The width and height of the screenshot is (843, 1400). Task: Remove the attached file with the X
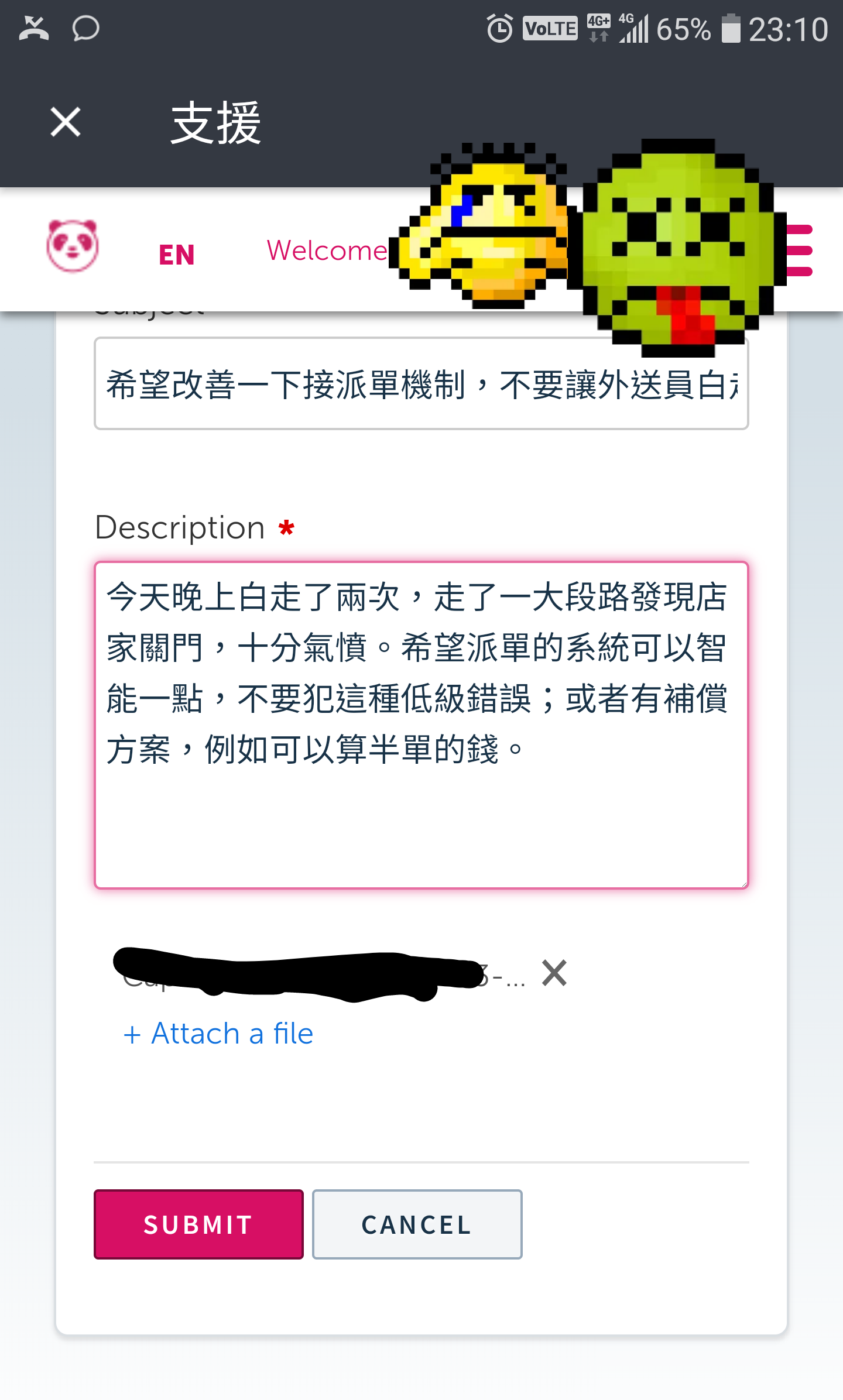pos(554,973)
